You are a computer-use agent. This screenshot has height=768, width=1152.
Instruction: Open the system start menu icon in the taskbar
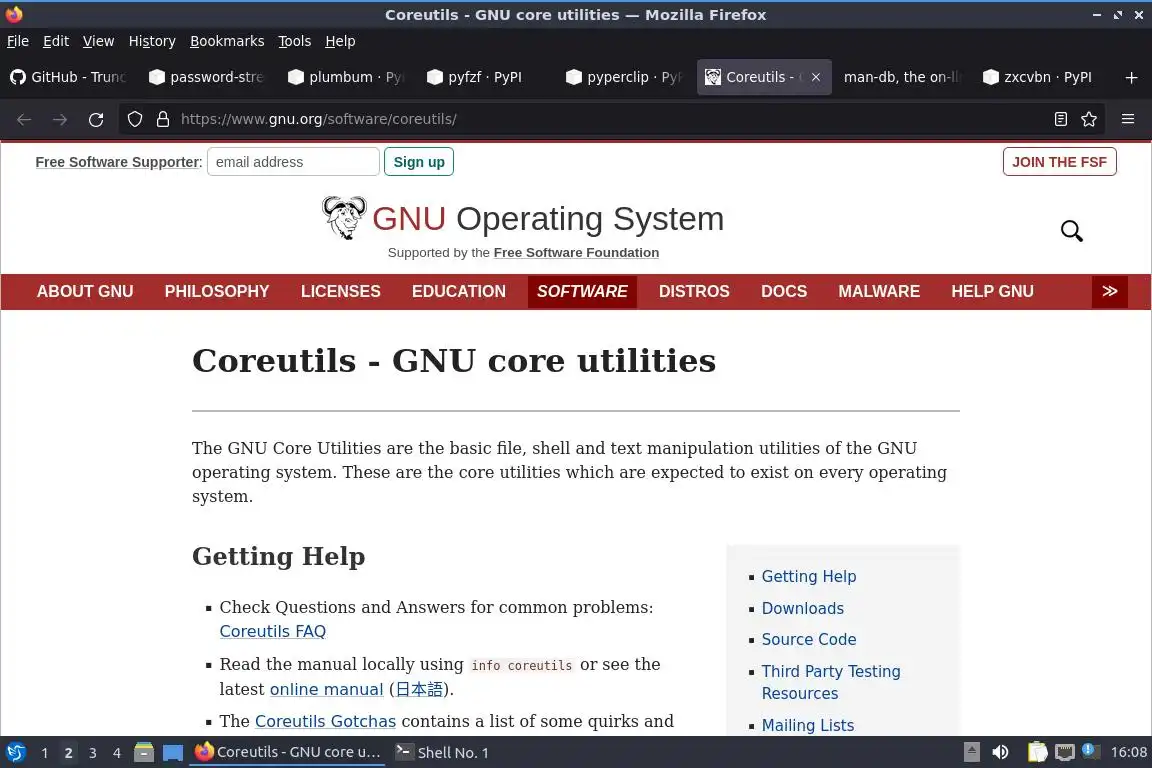15,753
